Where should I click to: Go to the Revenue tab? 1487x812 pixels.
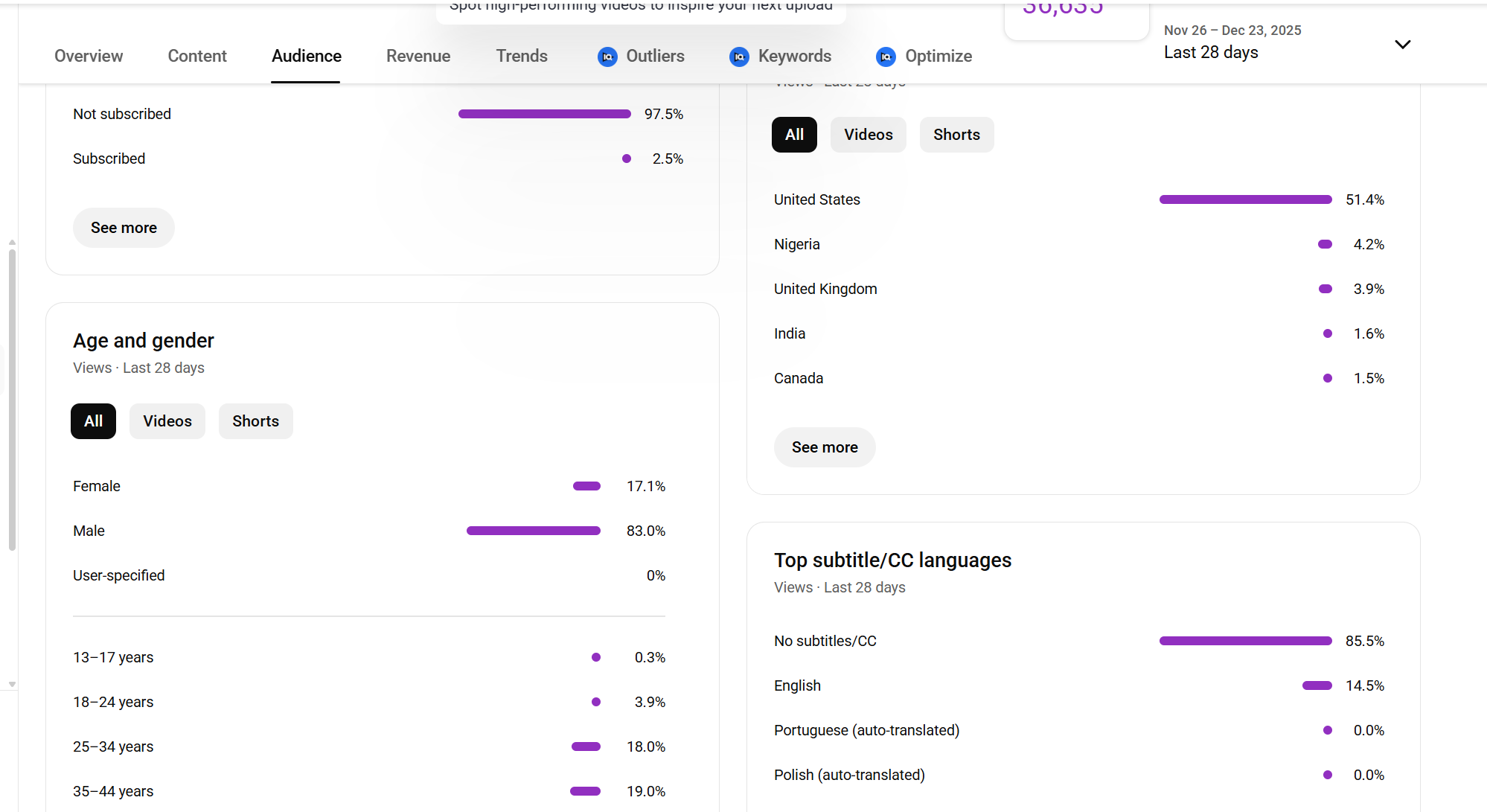point(418,57)
